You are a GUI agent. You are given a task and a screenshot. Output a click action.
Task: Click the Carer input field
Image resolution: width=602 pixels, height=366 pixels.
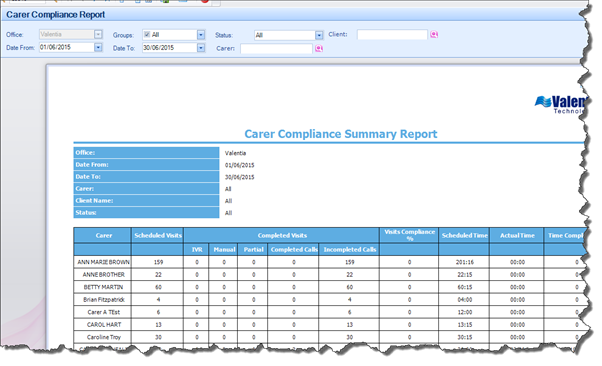tap(276, 48)
